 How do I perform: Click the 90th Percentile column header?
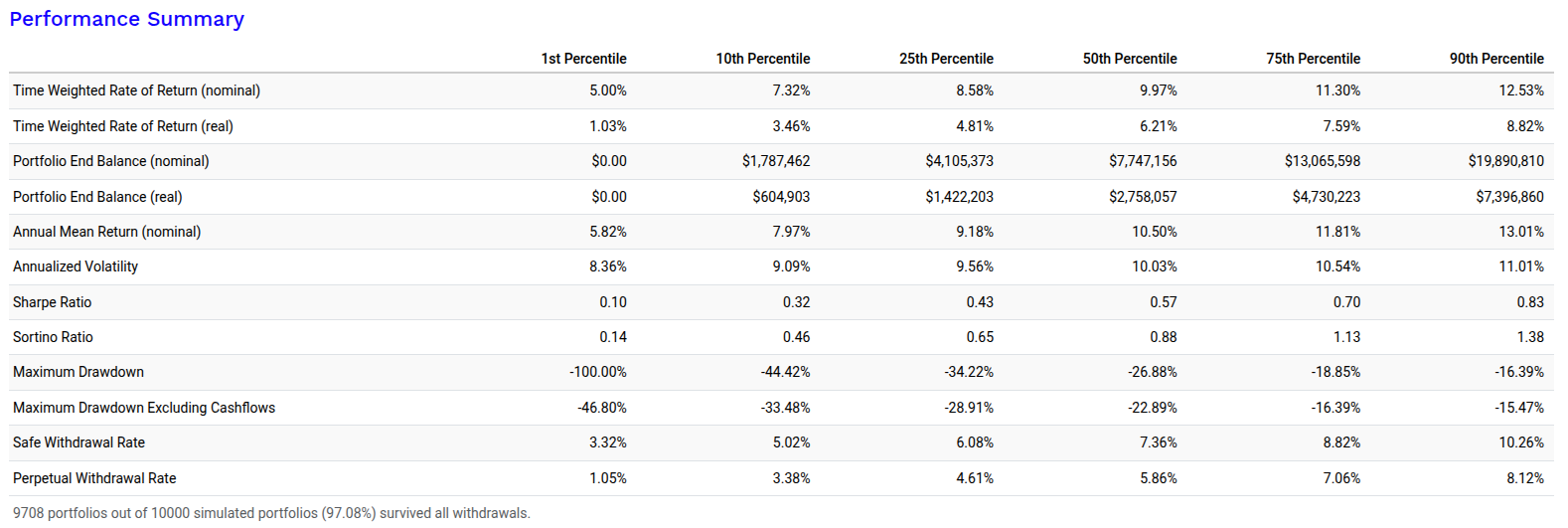(x=1496, y=59)
